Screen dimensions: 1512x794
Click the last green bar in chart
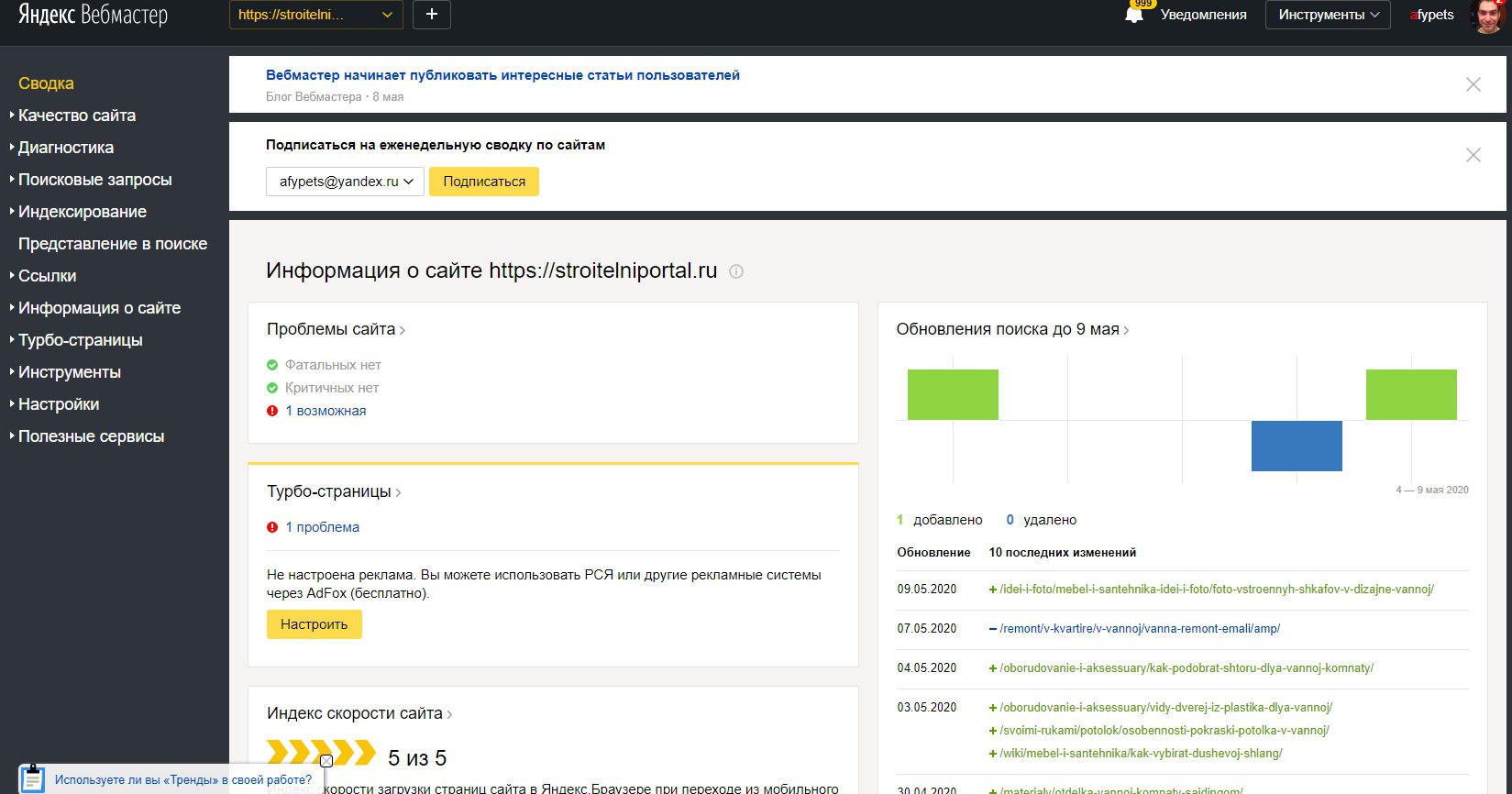pos(1411,395)
